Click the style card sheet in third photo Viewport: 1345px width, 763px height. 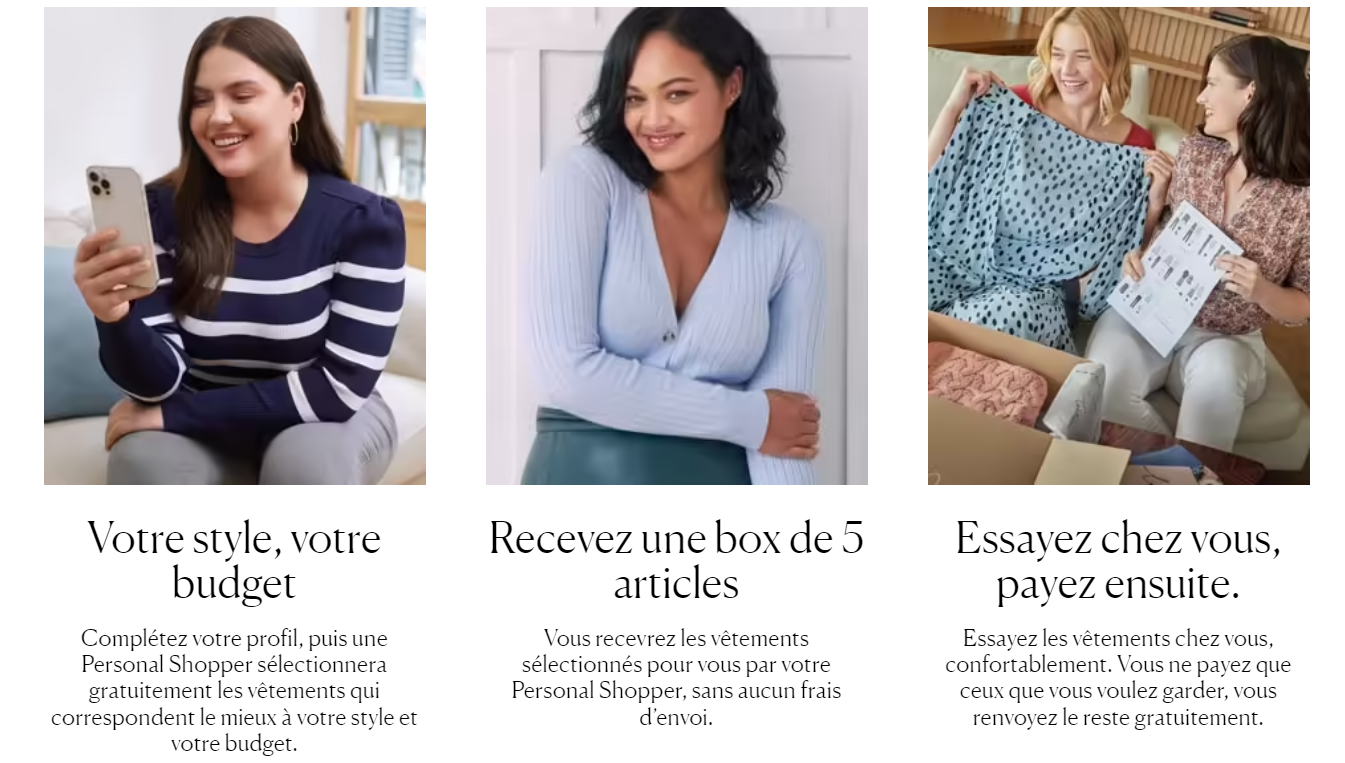coord(1175,277)
